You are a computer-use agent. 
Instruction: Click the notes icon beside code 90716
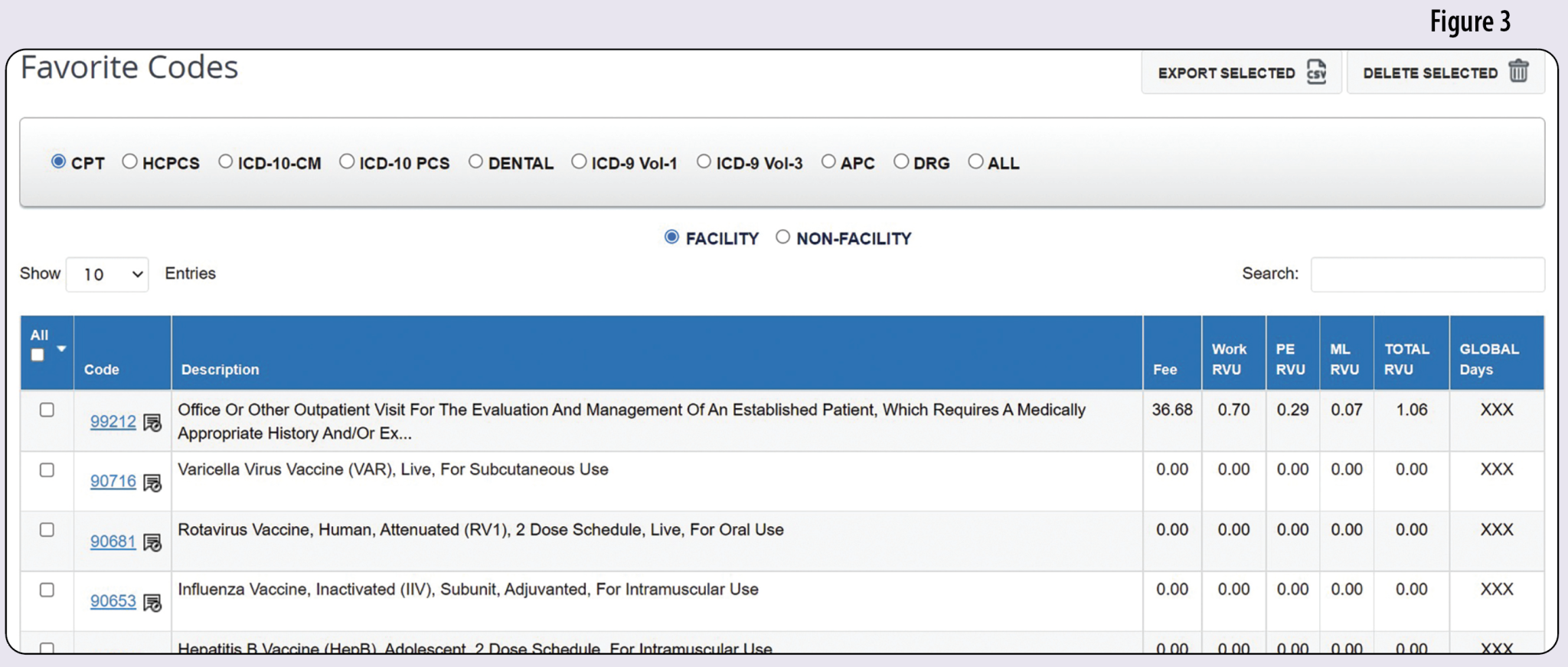click(x=152, y=482)
